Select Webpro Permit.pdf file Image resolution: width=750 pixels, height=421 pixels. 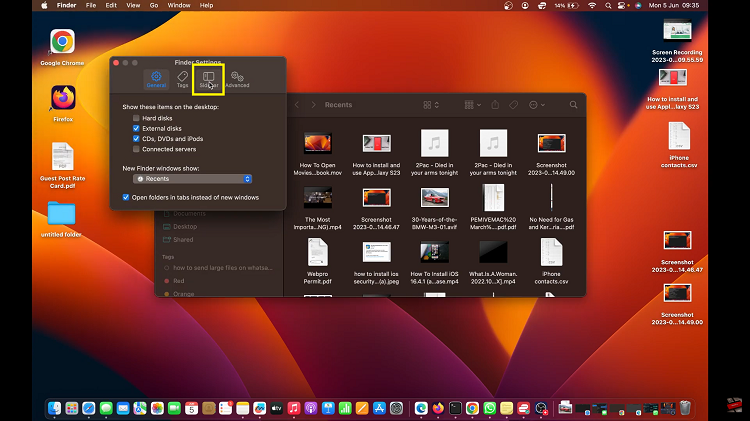pyautogui.click(x=318, y=262)
